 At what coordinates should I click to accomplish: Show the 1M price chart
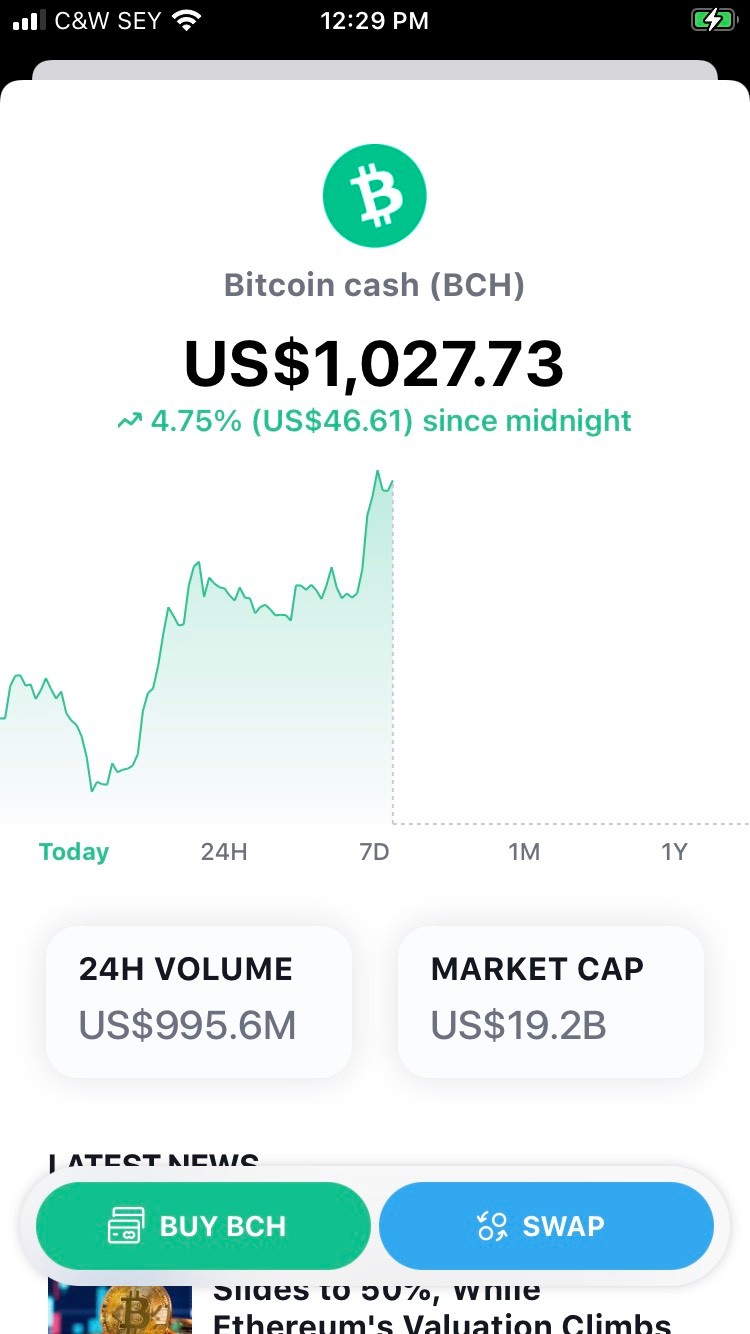(524, 852)
